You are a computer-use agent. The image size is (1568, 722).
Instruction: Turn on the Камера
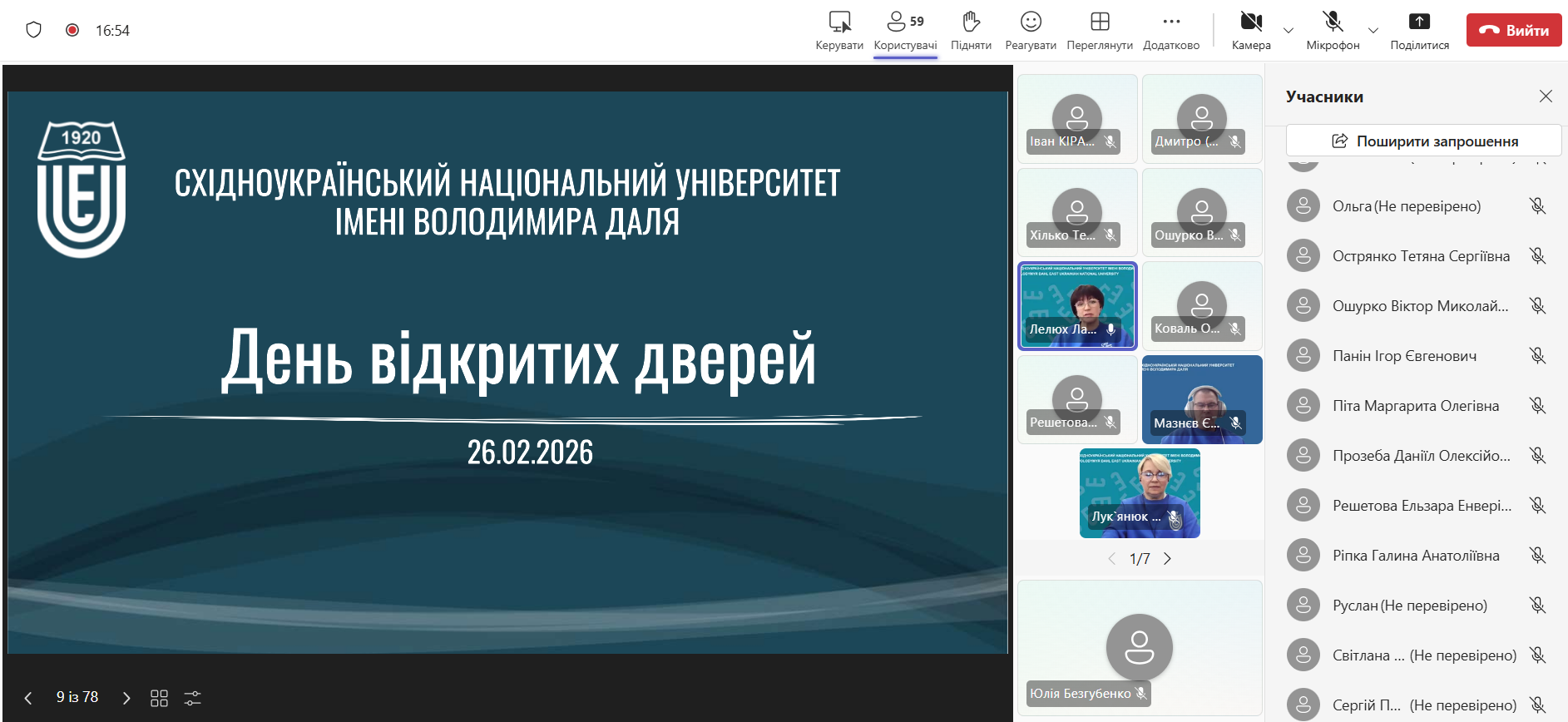point(1251,31)
